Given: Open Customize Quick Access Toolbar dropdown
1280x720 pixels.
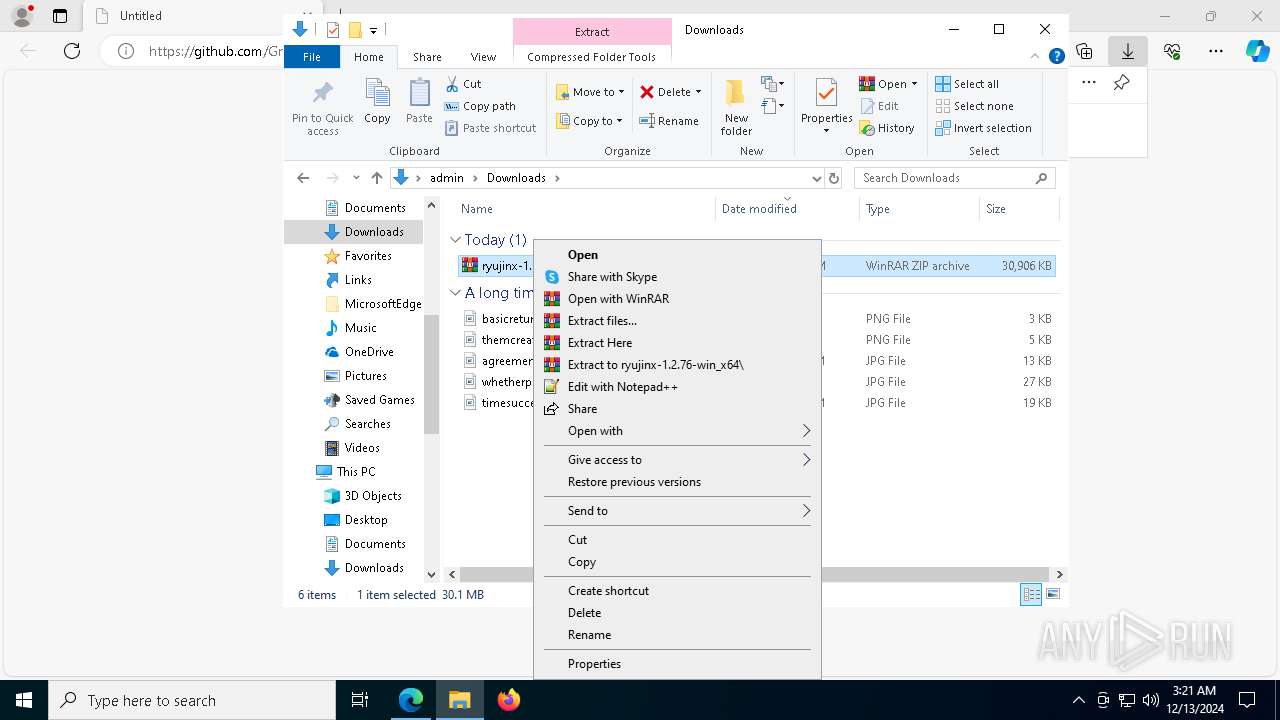Looking at the screenshot, I should click(373, 30).
